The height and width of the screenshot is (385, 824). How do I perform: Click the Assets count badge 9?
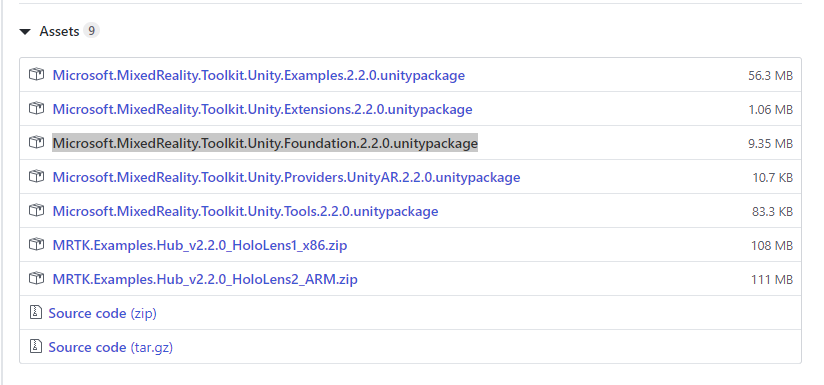(x=91, y=31)
